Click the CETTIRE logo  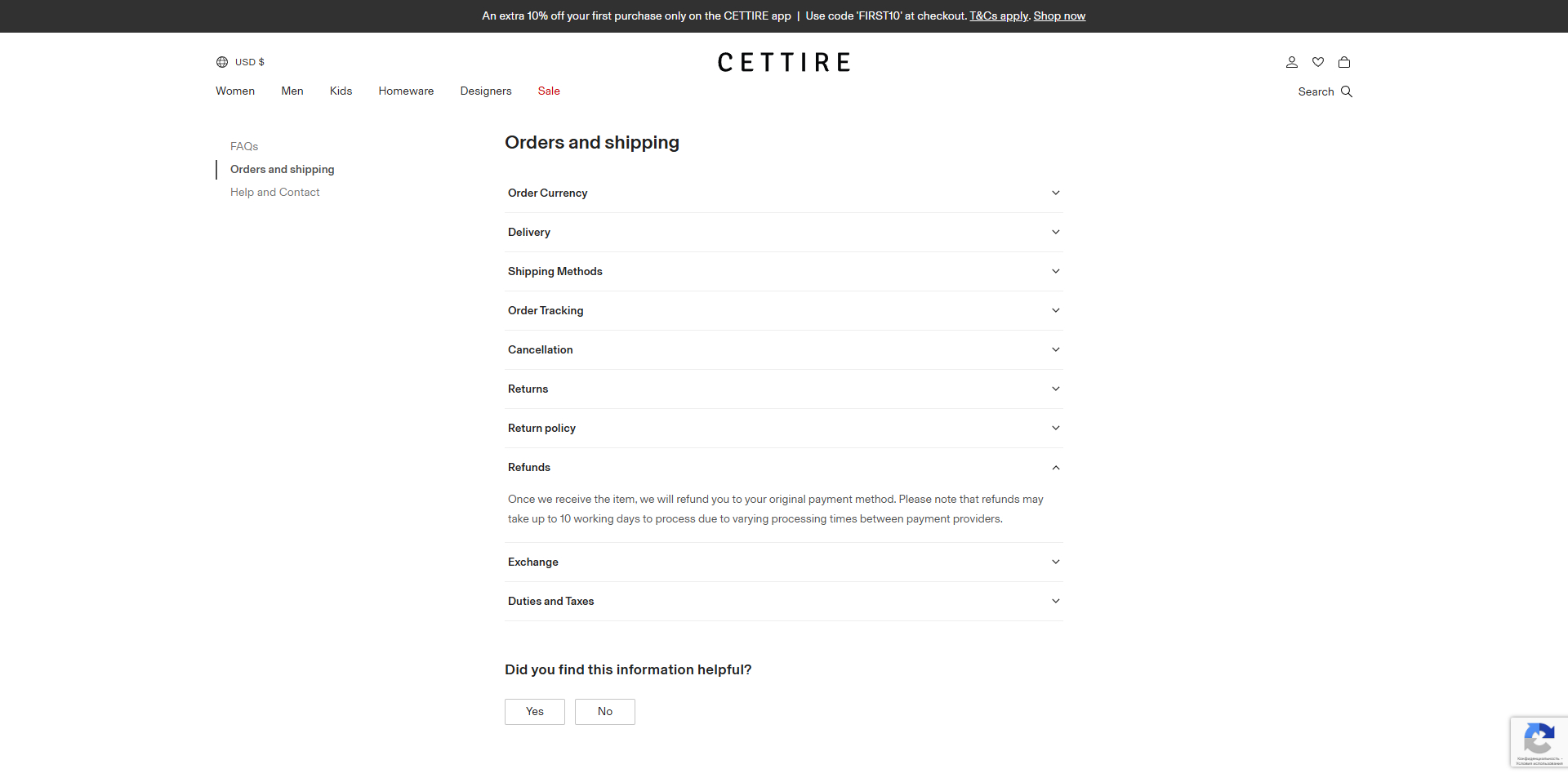click(x=783, y=61)
